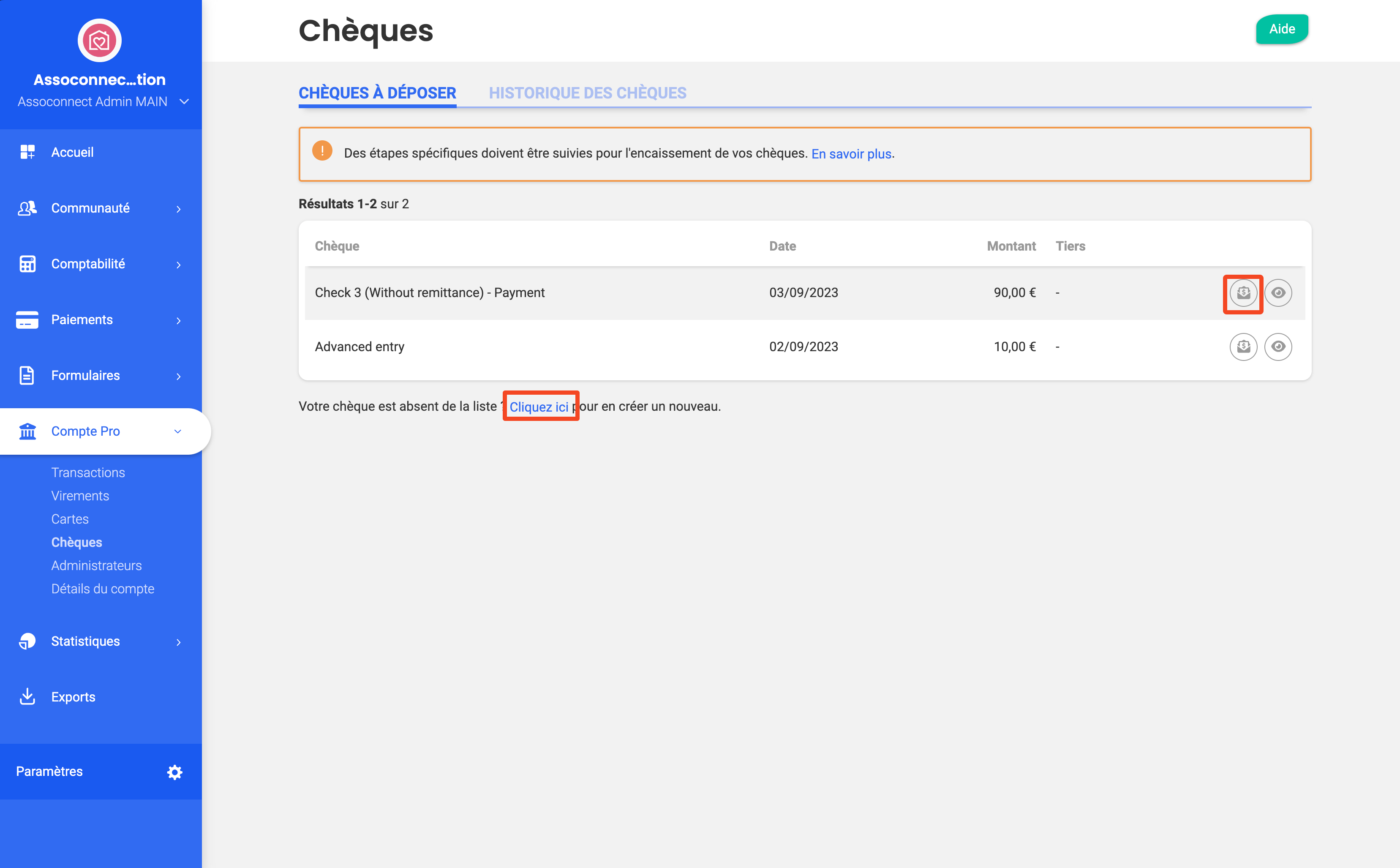Expand the Communauté menu chevron
1400x868 pixels.
click(x=178, y=209)
